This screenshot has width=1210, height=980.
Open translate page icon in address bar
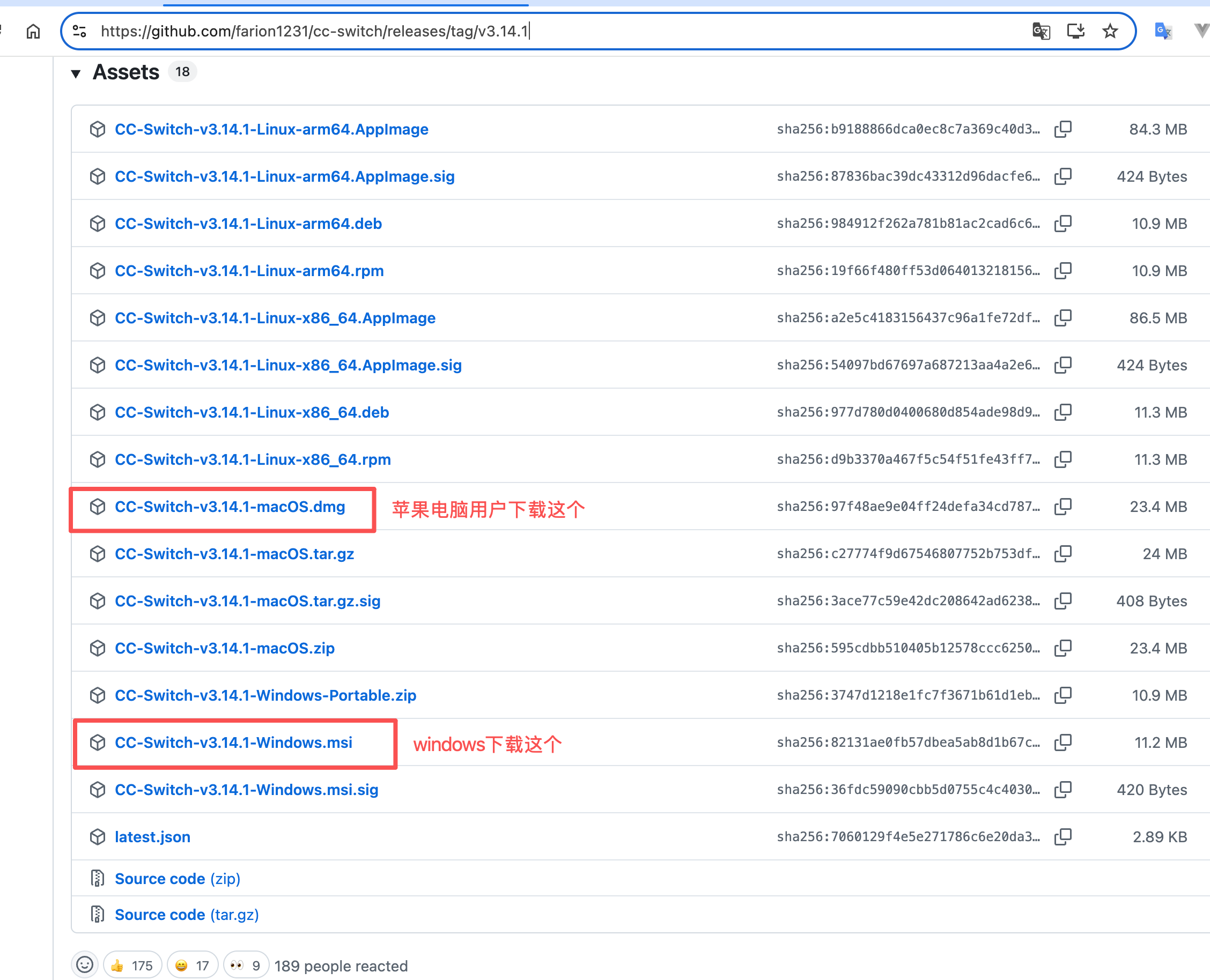[1041, 31]
